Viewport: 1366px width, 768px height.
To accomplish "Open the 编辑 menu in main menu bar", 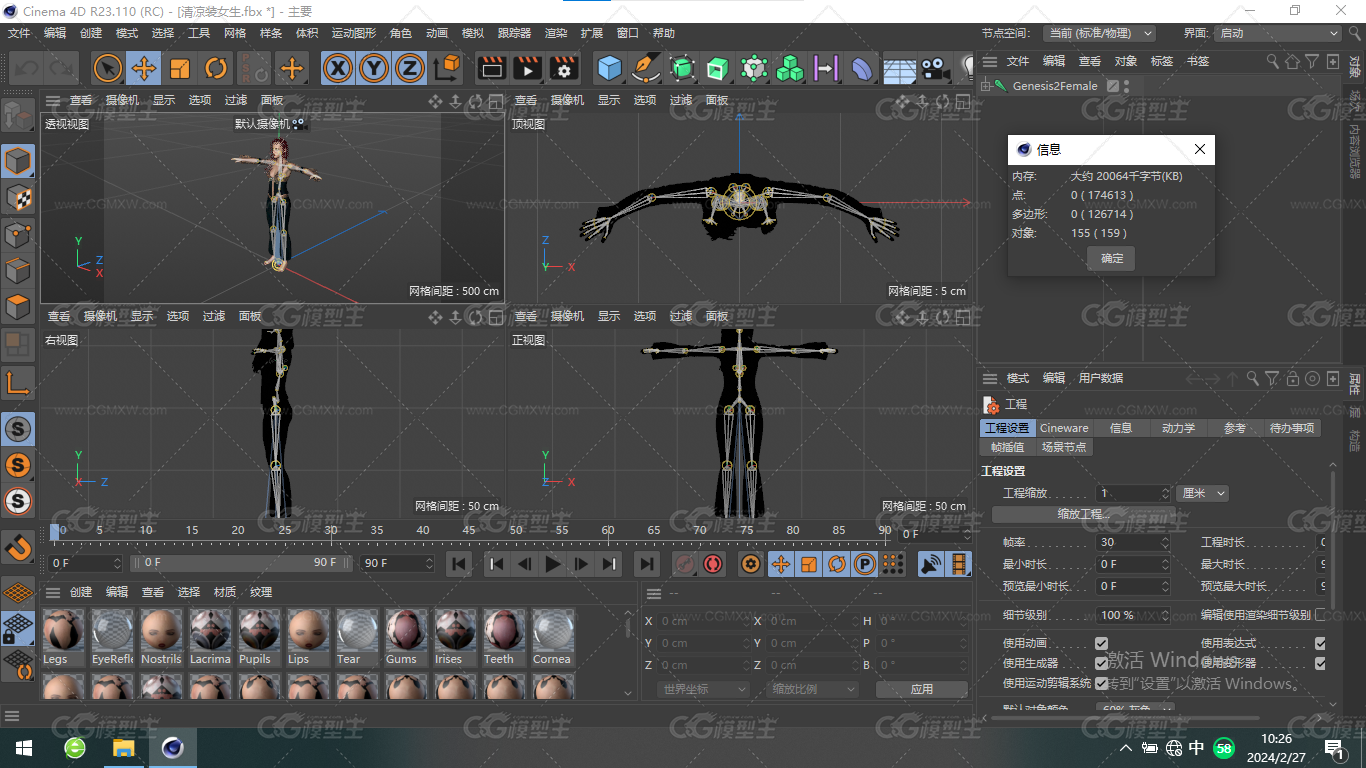I will click(55, 33).
